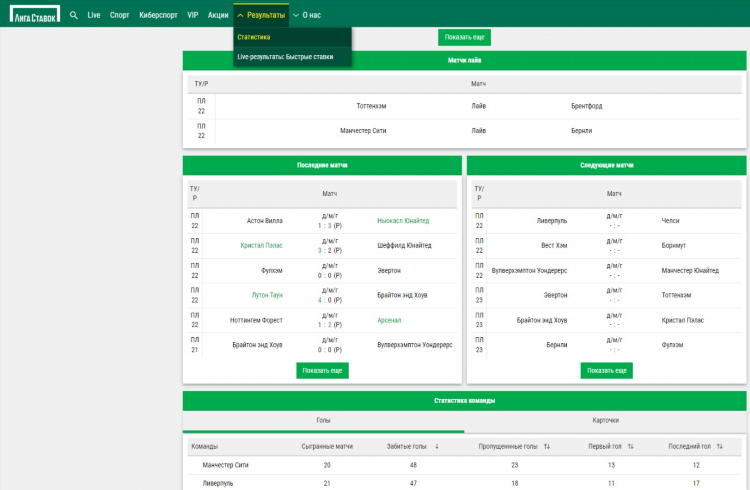Open the Live section
This screenshot has height=490, width=750.
click(94, 15)
